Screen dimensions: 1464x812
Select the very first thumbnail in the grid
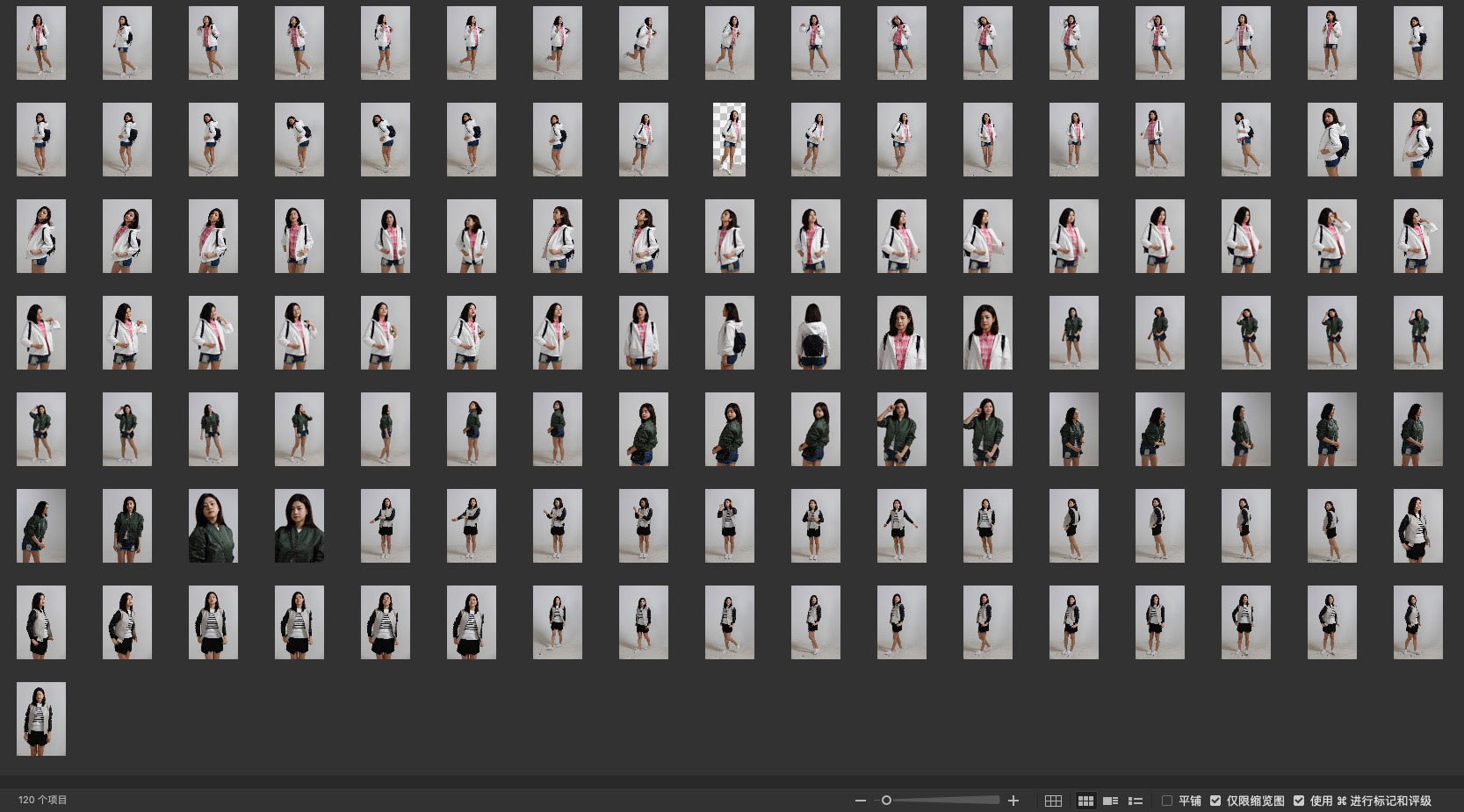point(41,43)
